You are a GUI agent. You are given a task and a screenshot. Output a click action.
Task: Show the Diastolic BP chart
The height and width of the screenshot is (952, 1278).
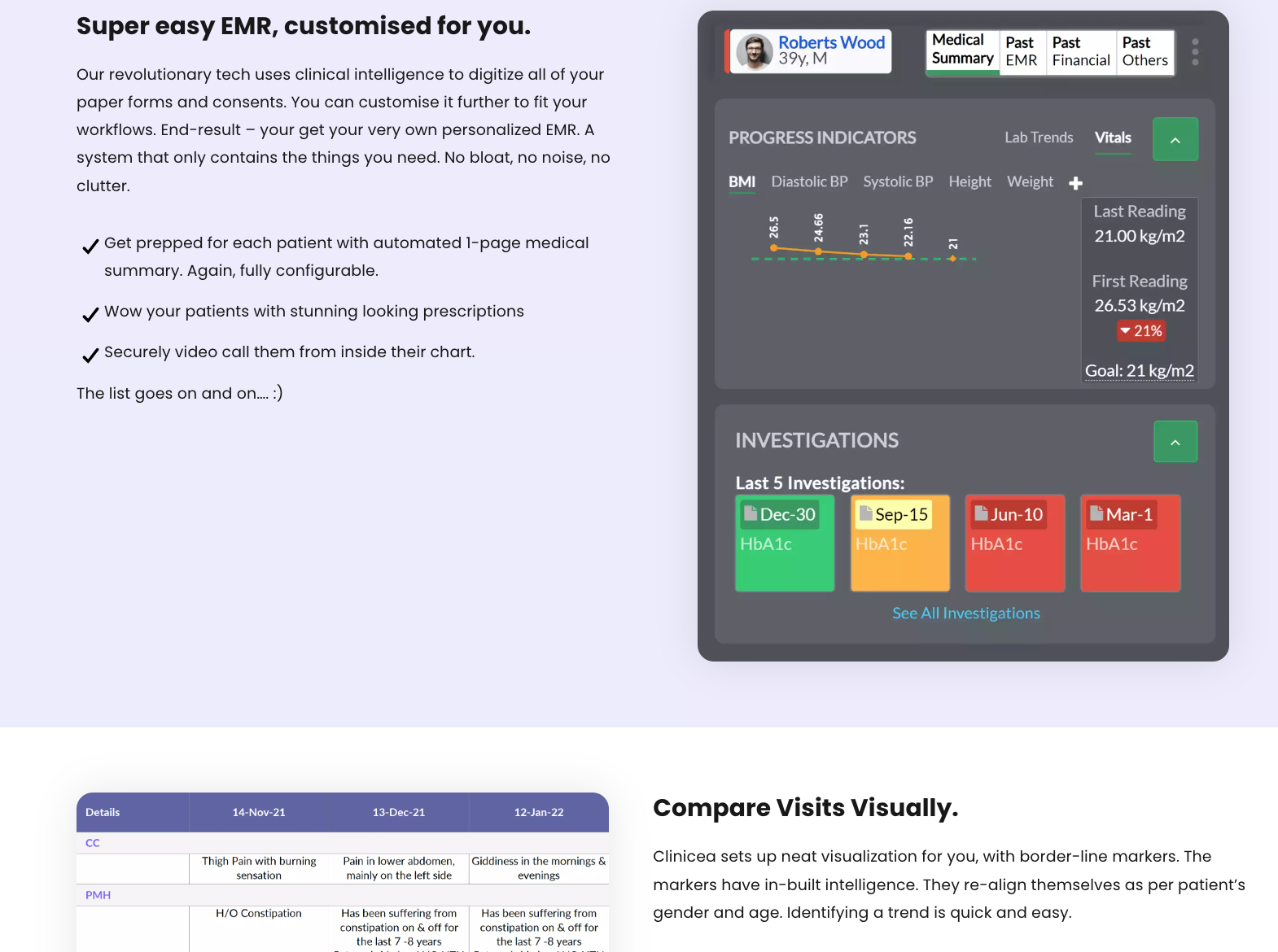[x=808, y=181]
